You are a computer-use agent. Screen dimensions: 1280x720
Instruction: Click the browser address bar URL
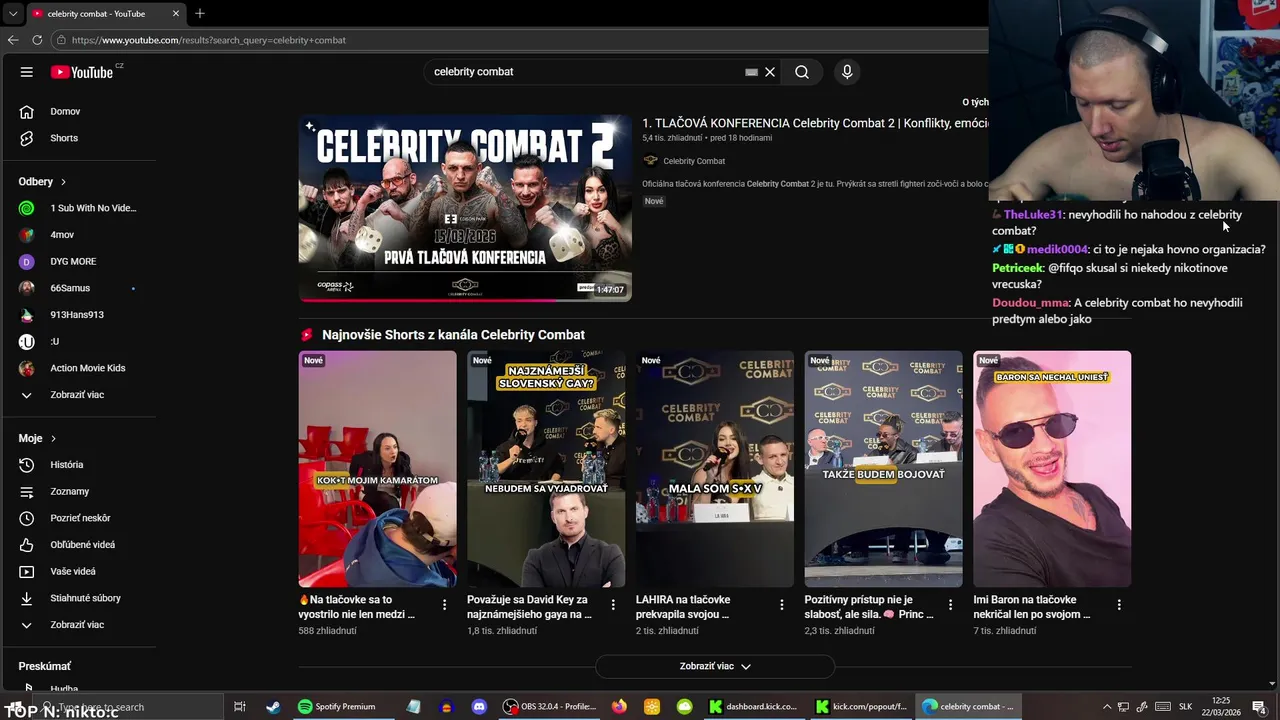pos(209,40)
